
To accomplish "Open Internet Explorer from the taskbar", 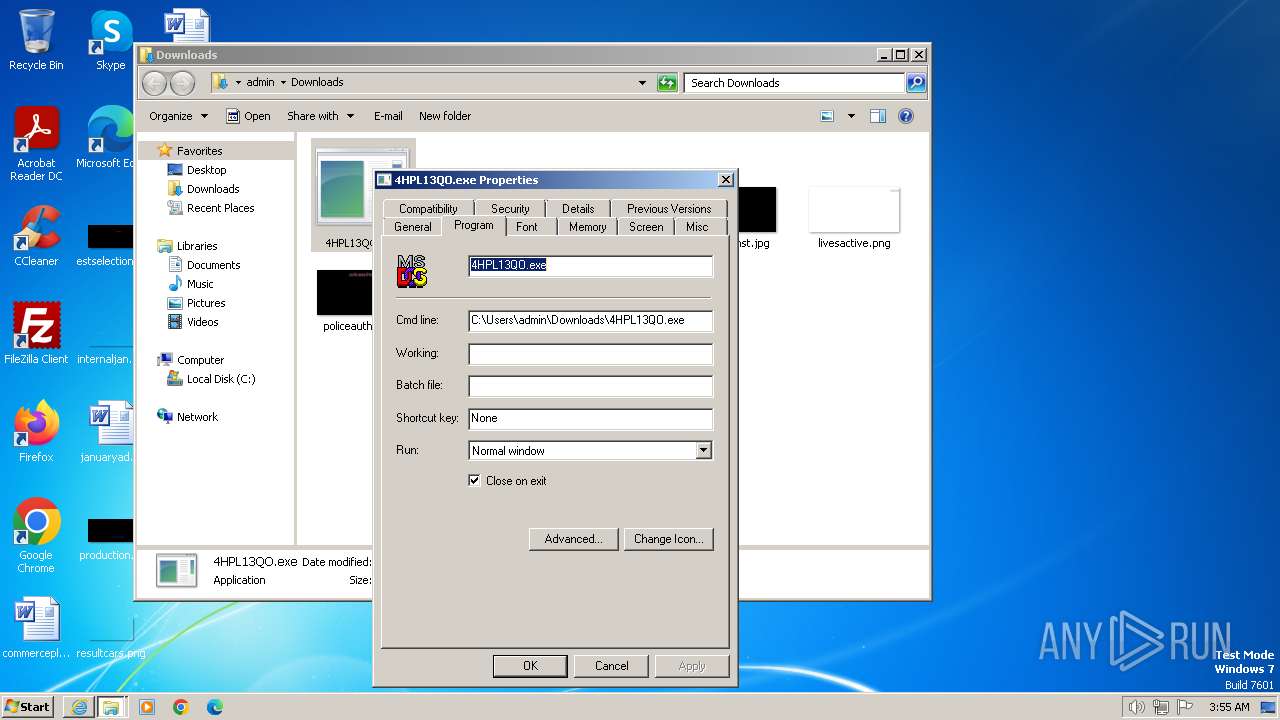I will (x=79, y=707).
